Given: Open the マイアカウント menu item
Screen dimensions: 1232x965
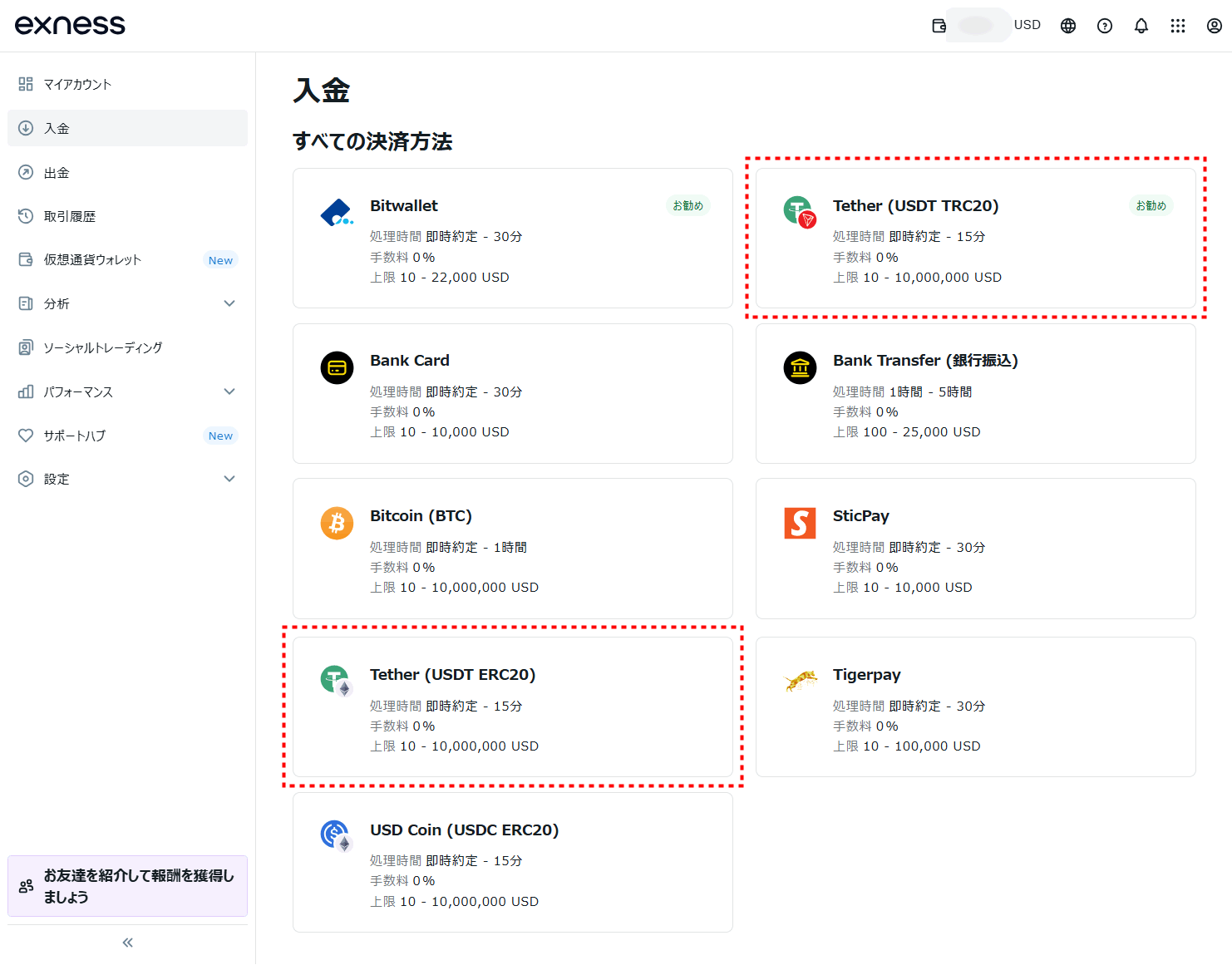Looking at the screenshot, I should click(127, 84).
